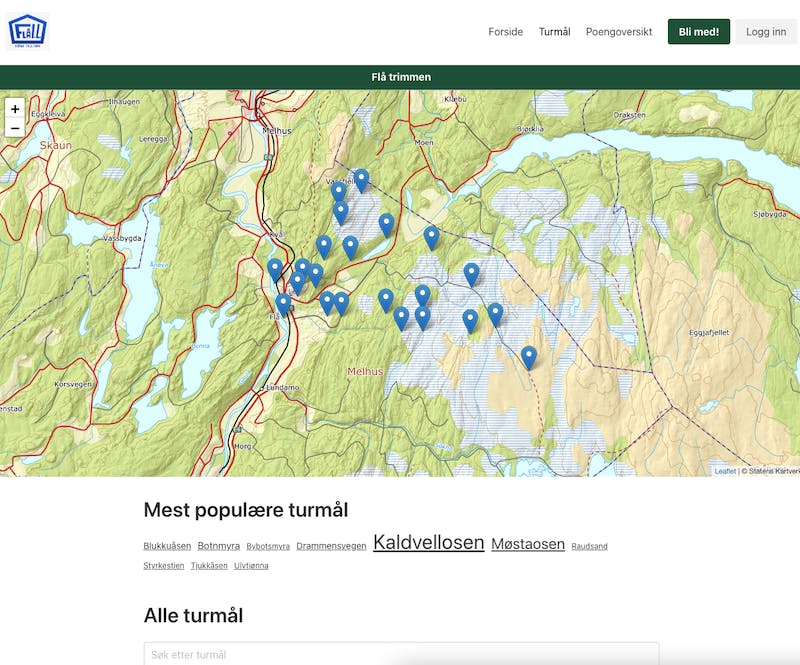
Task: Open the Kaldvellosen destination link
Action: [428, 543]
